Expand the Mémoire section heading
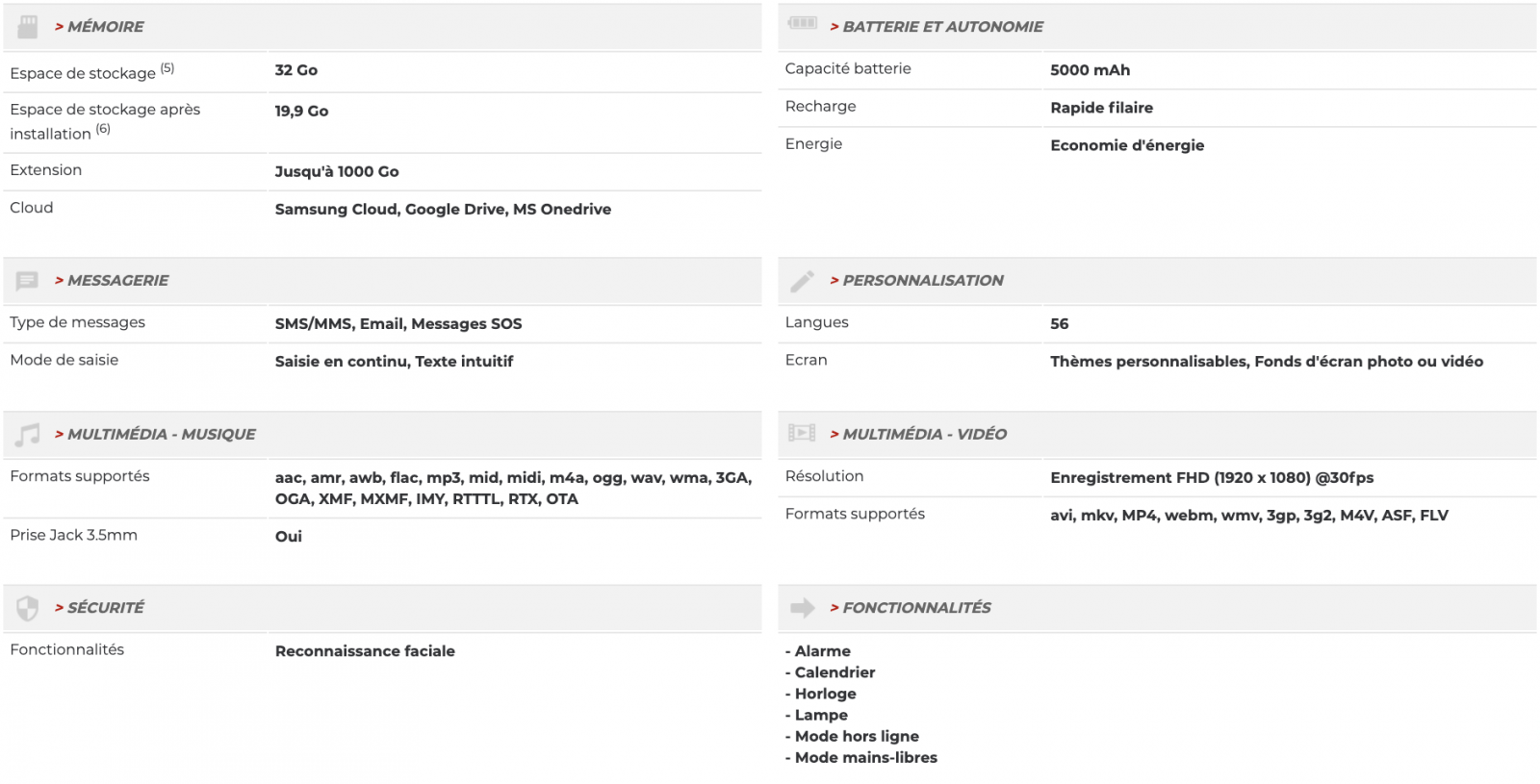 tap(105, 27)
